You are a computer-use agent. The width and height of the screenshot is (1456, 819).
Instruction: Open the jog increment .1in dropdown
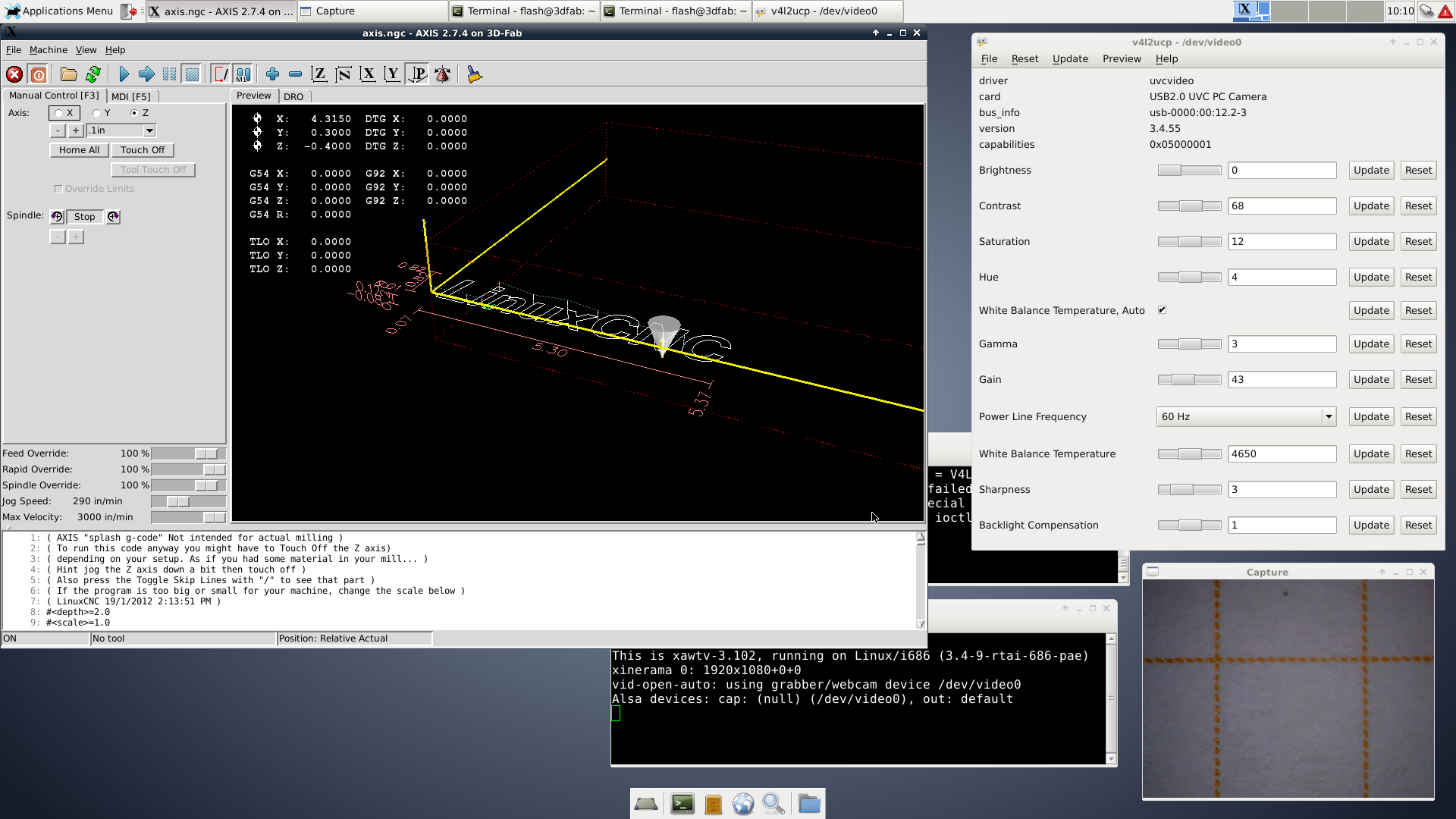pyautogui.click(x=149, y=130)
